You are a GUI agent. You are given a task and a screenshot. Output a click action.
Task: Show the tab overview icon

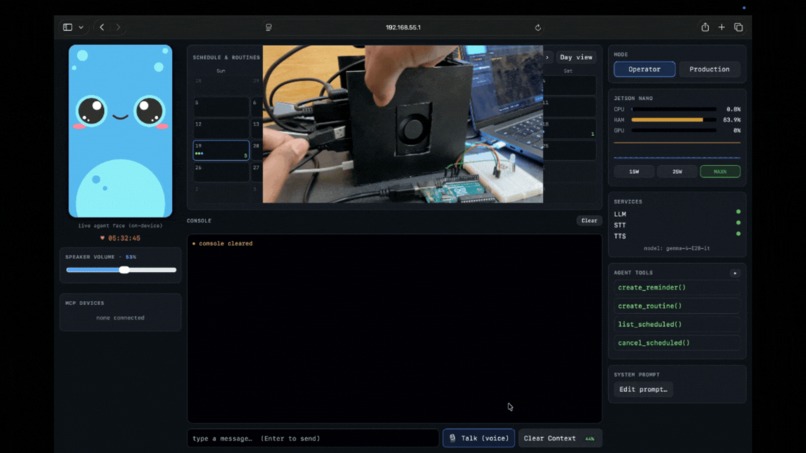click(x=739, y=27)
